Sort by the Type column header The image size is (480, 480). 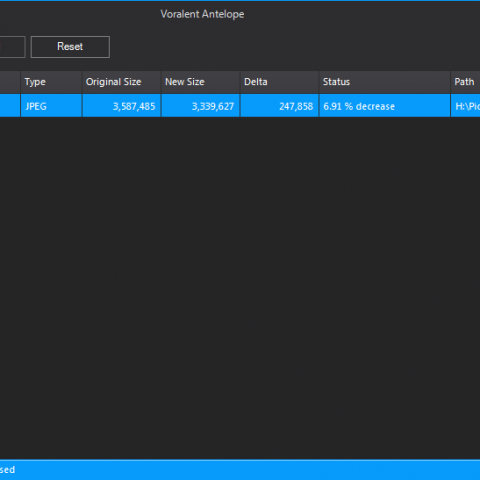pyautogui.click(x=51, y=82)
